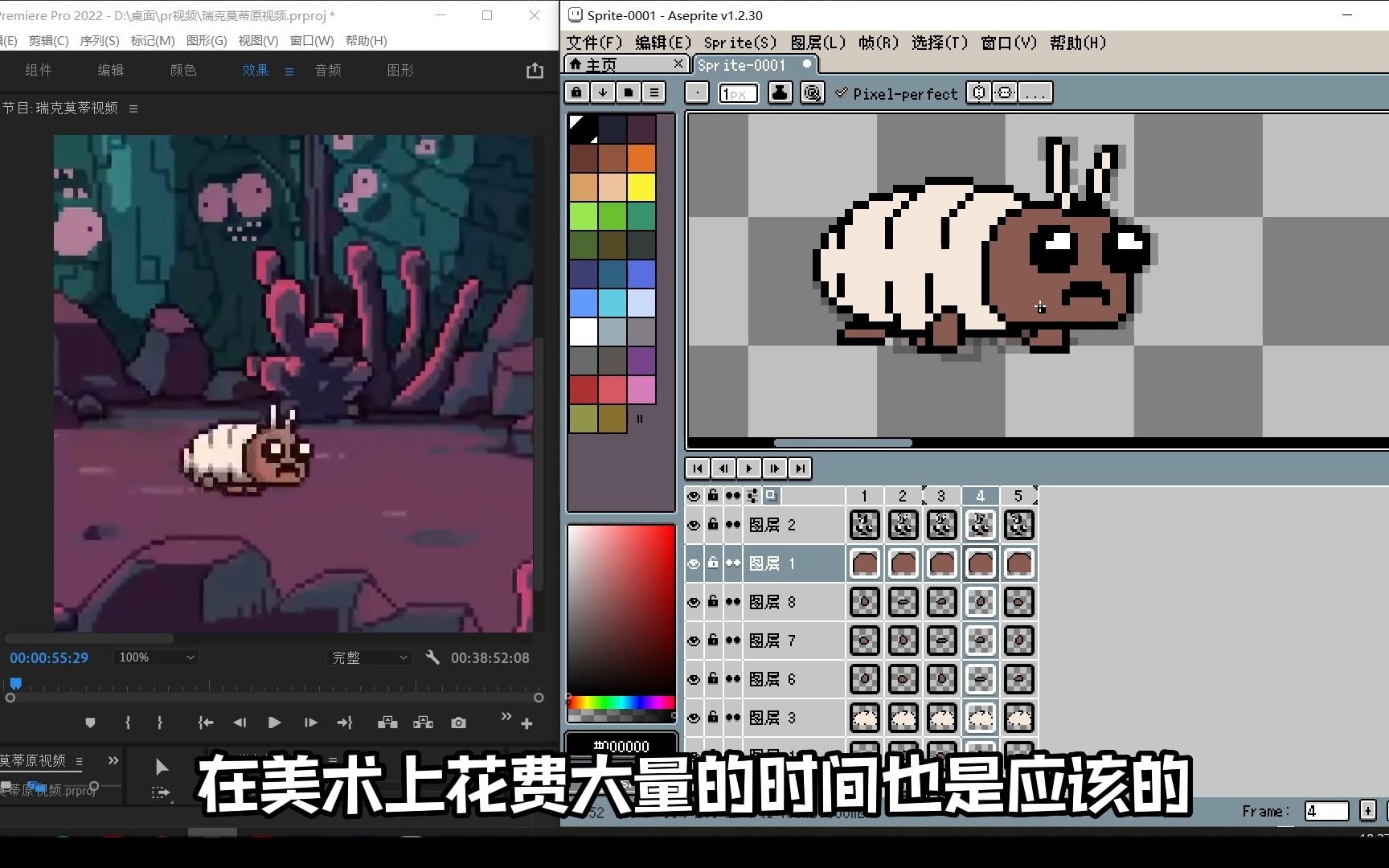
Task: Click the sort-palette arrow icon in Aseprite
Action: (x=602, y=92)
